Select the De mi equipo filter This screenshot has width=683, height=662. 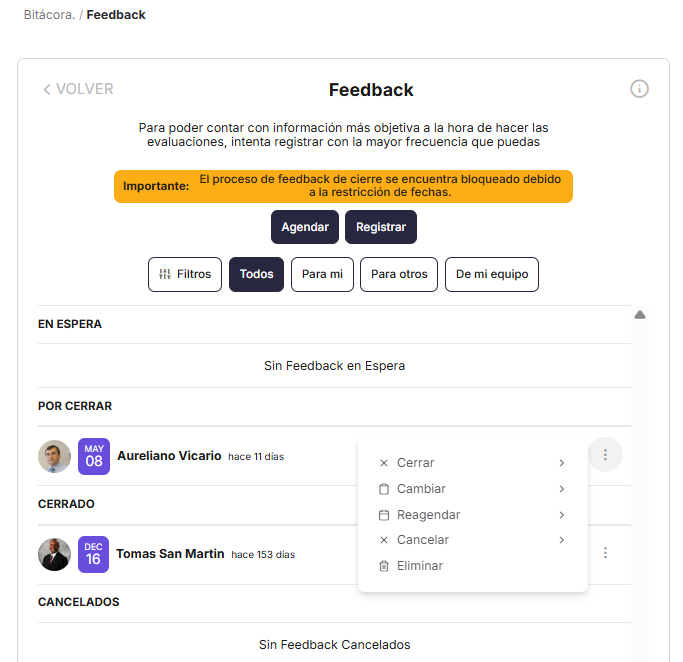491,274
